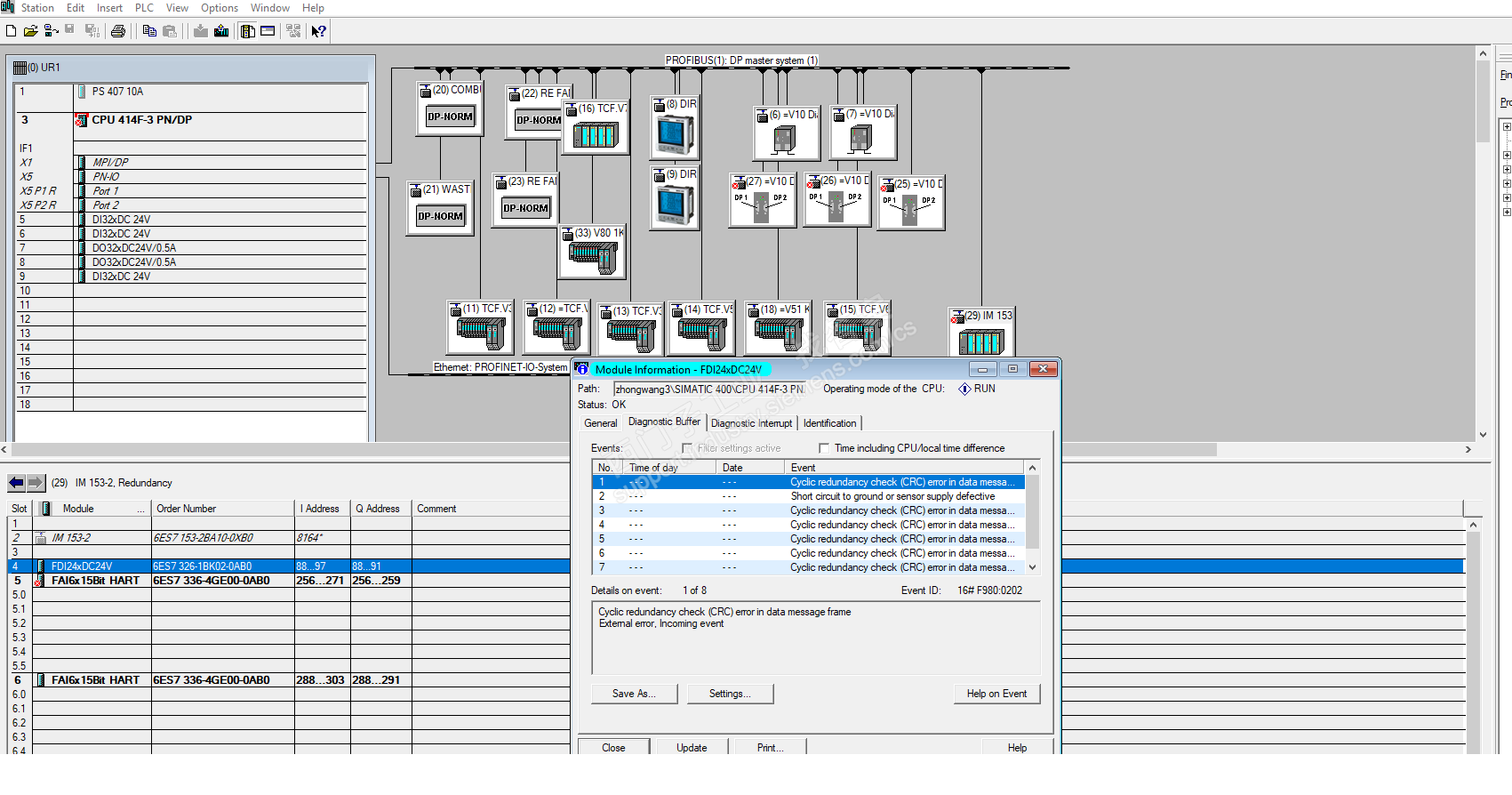Select the (18) =V51 station icon

[x=778, y=328]
